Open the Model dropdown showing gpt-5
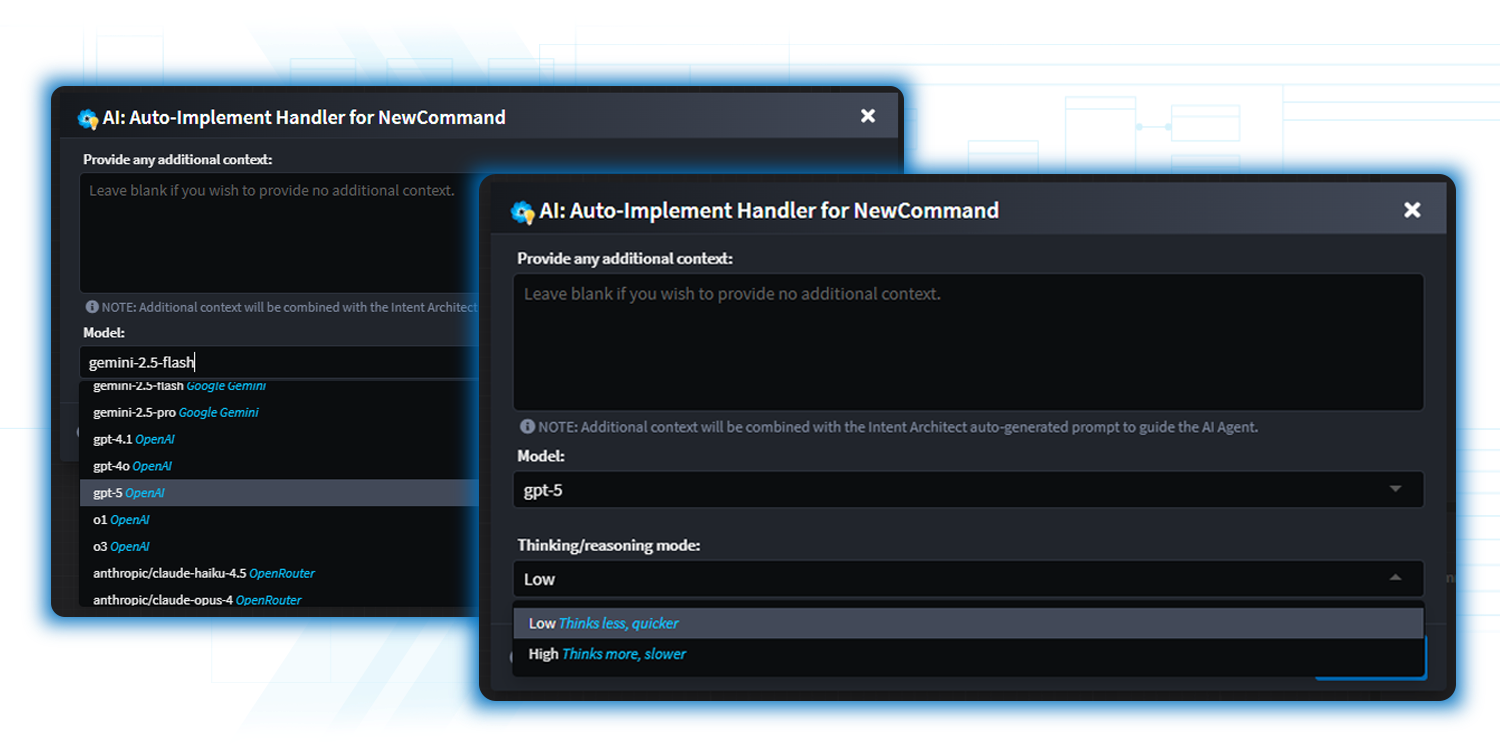1500x750 pixels. point(968,490)
